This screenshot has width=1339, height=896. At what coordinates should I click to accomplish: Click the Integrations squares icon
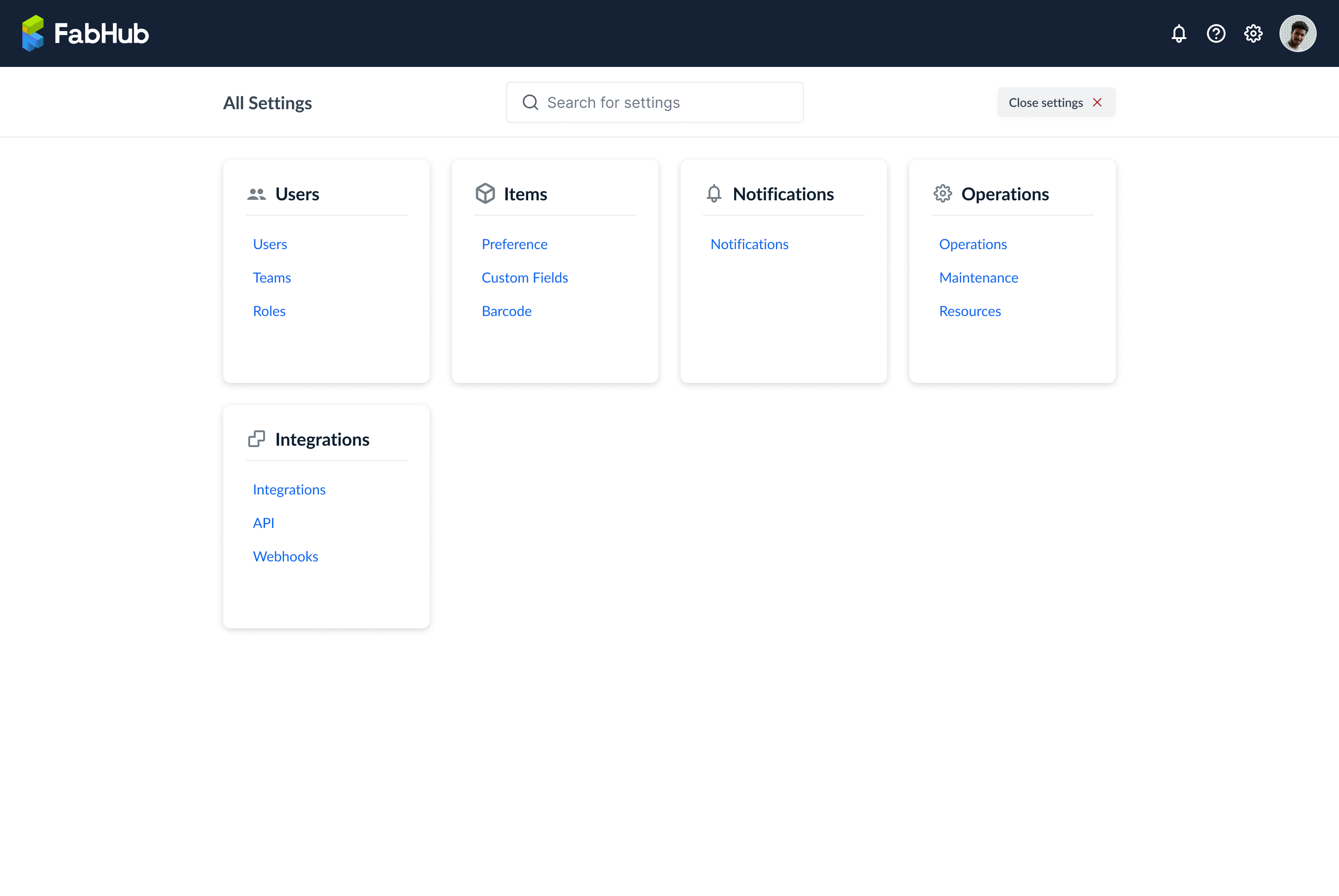(256, 439)
